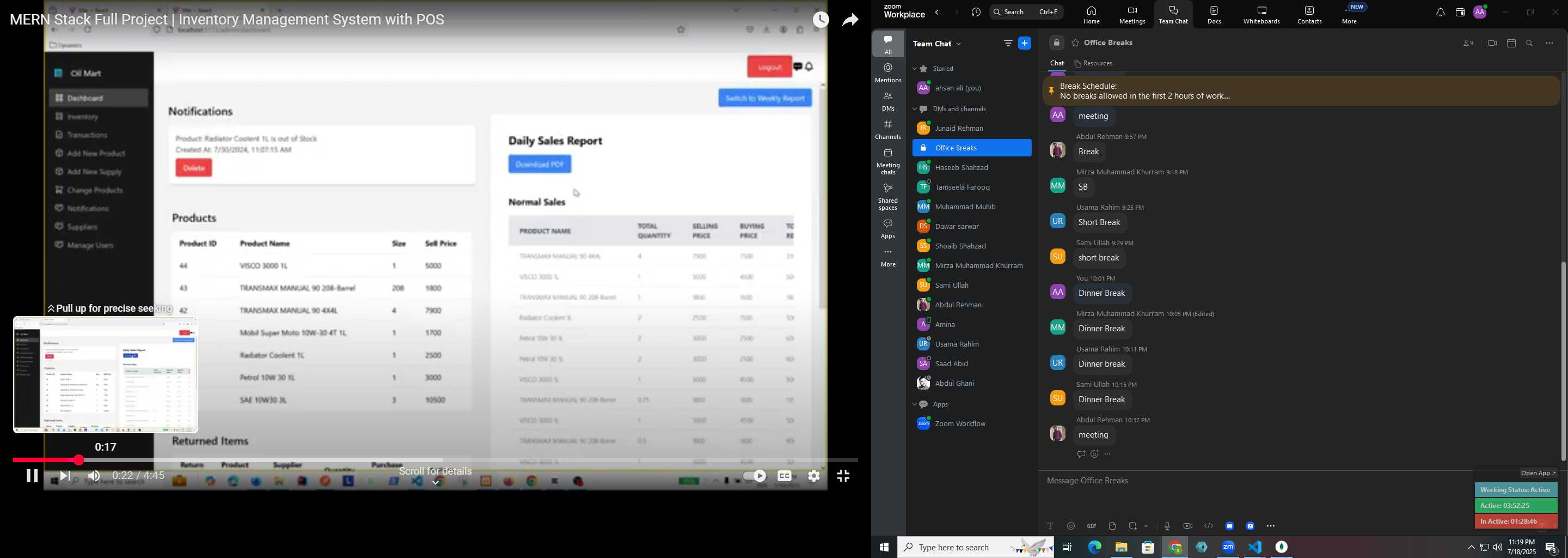Open the Zoom calendar panel icon
Viewport: 1568px width, 558px height.
[1460, 12]
